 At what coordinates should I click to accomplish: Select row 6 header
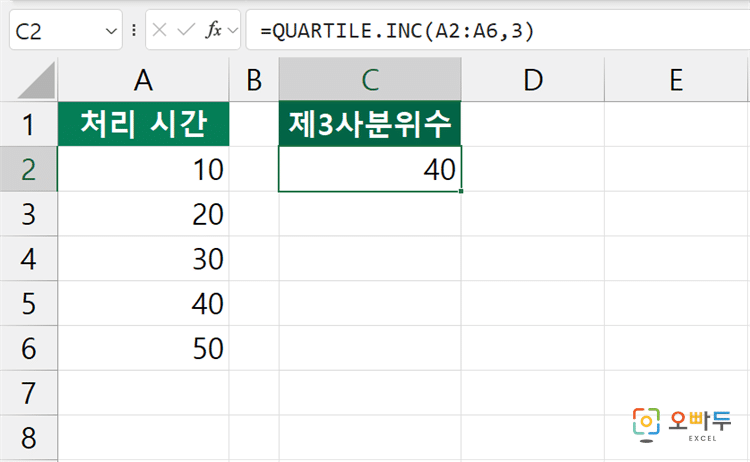(x=28, y=348)
